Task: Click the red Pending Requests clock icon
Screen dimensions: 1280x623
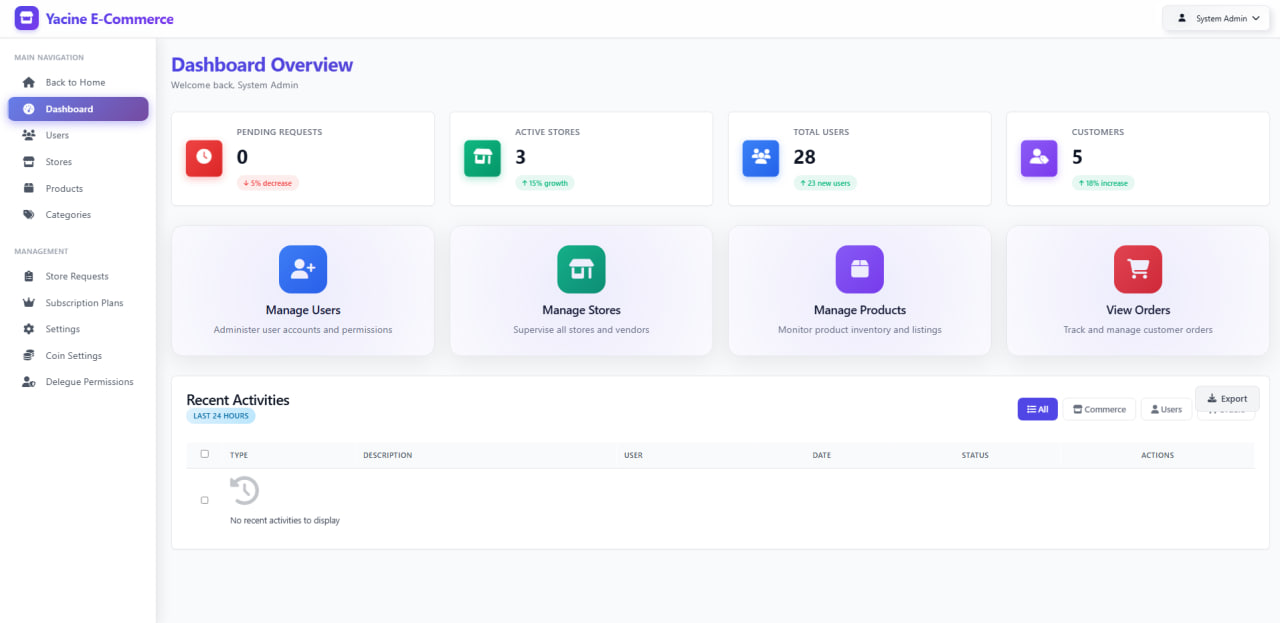Action: [x=204, y=158]
